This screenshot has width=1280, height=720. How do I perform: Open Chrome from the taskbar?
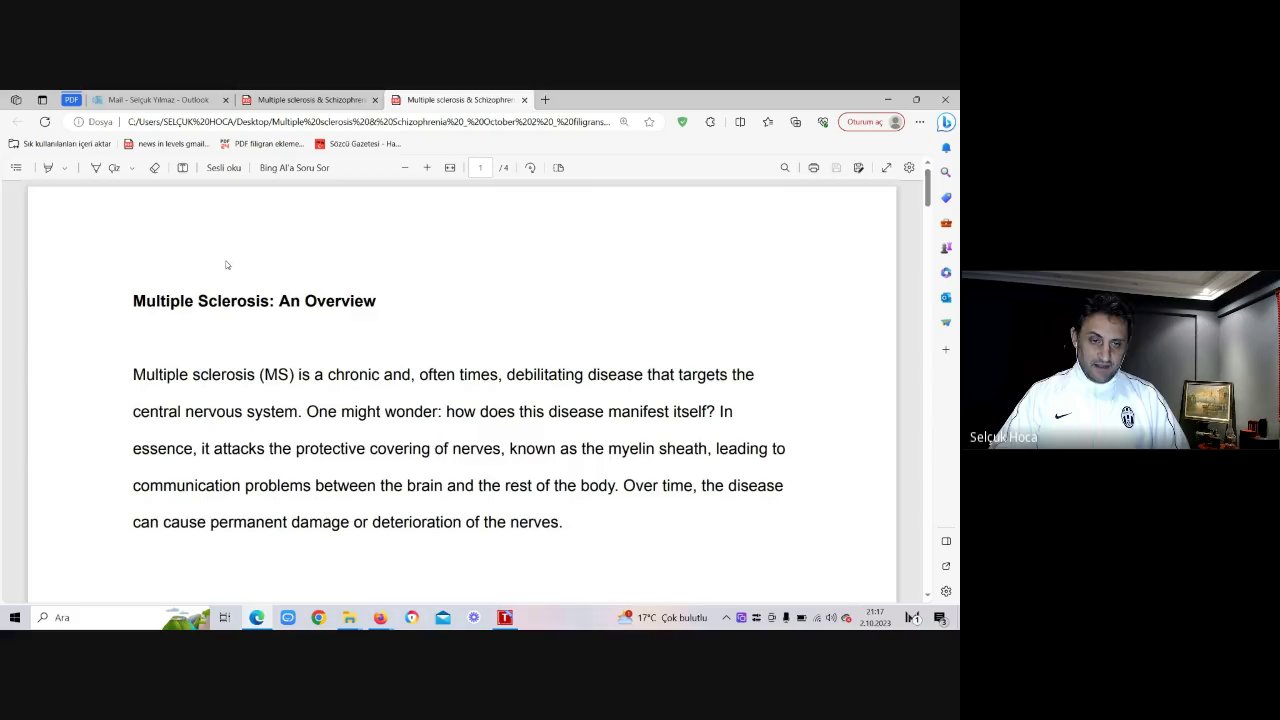(318, 618)
